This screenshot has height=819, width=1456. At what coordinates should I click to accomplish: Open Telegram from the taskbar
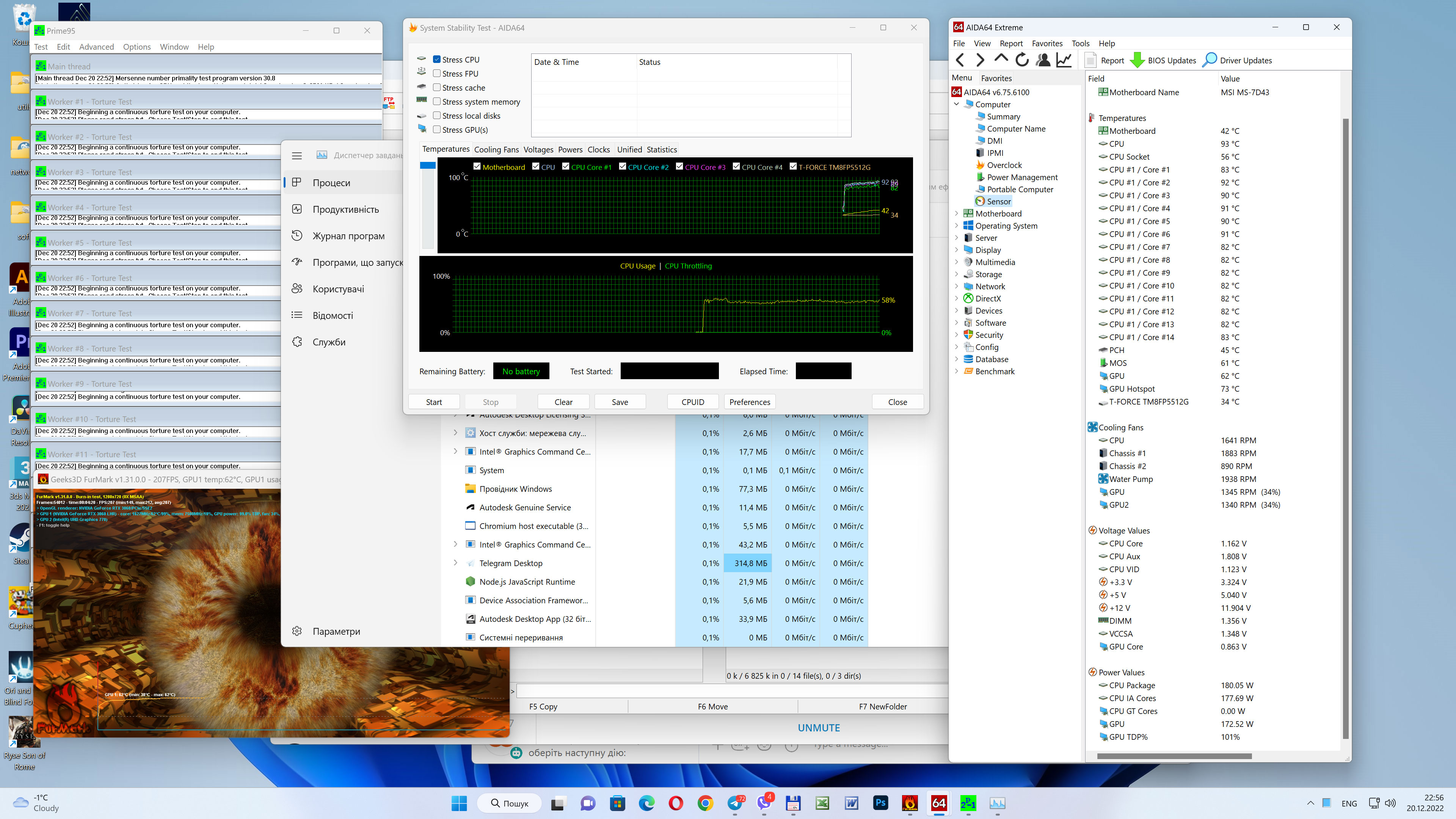(735, 803)
